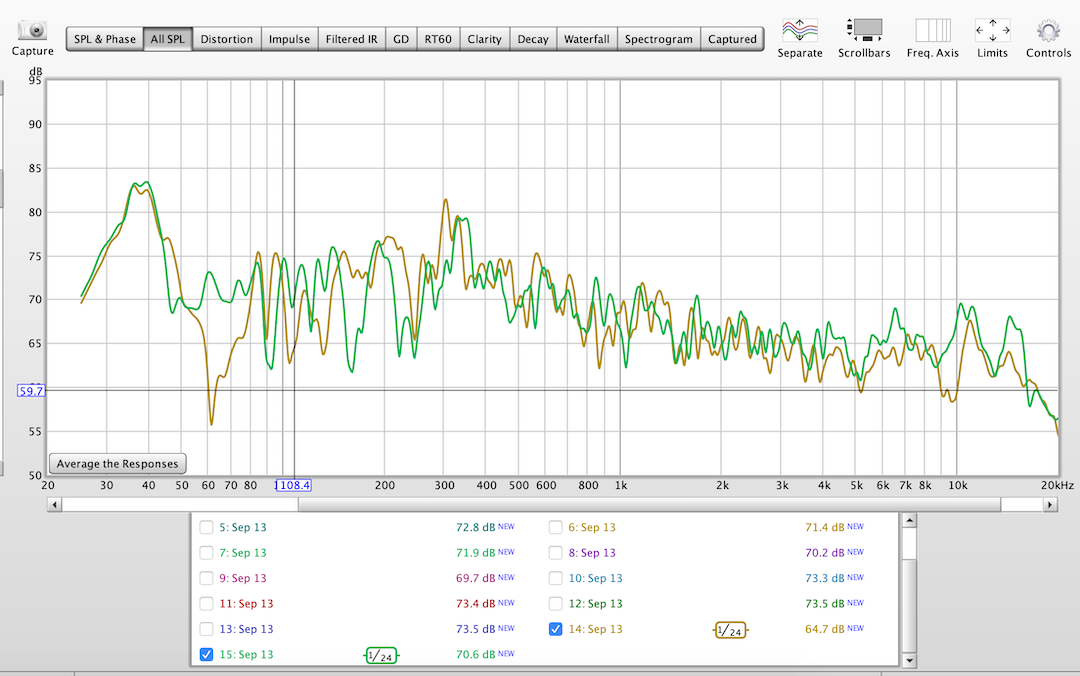Screen dimensions: 1080x676
Task: Click Average the Responses button
Action: [x=117, y=464]
